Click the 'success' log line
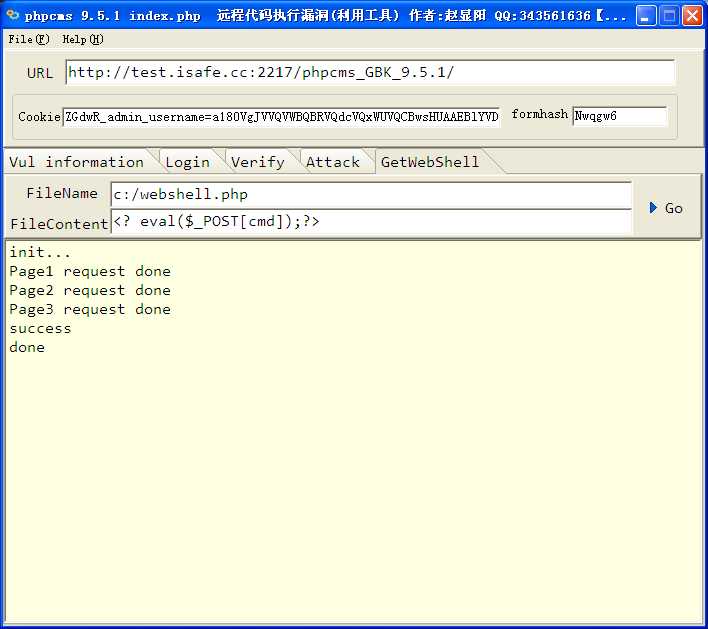The width and height of the screenshot is (708, 629). click(x=40, y=328)
